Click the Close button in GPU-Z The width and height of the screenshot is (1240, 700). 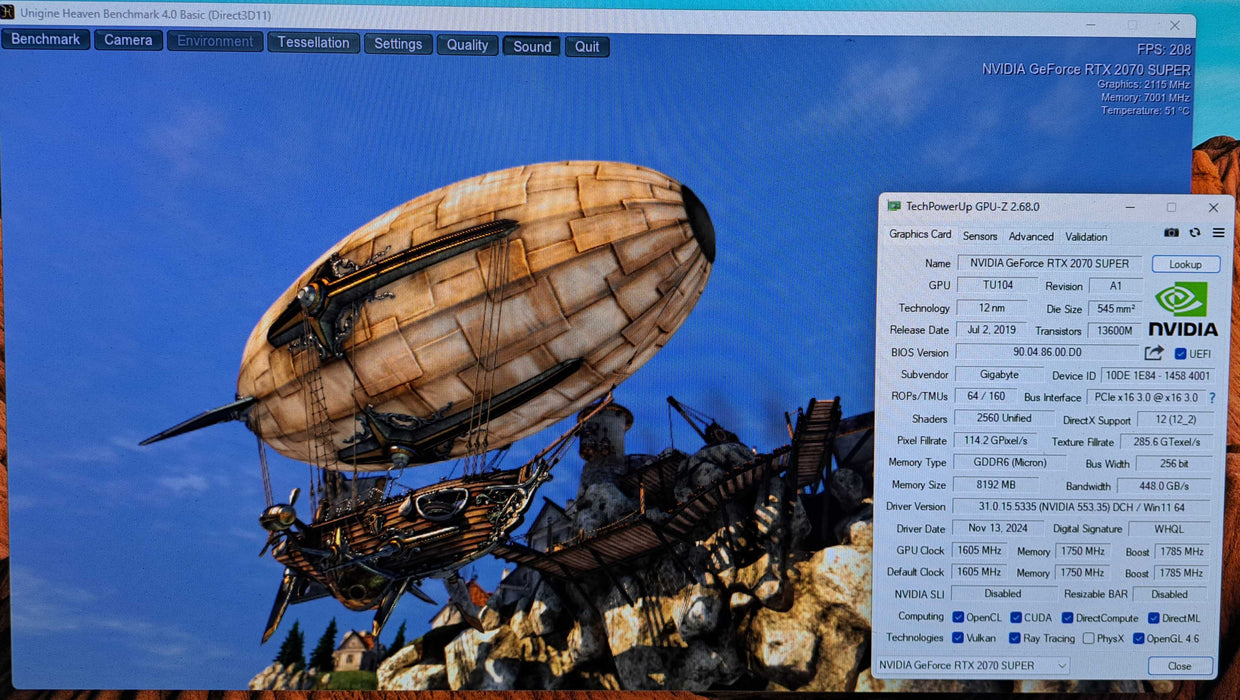(1180, 666)
